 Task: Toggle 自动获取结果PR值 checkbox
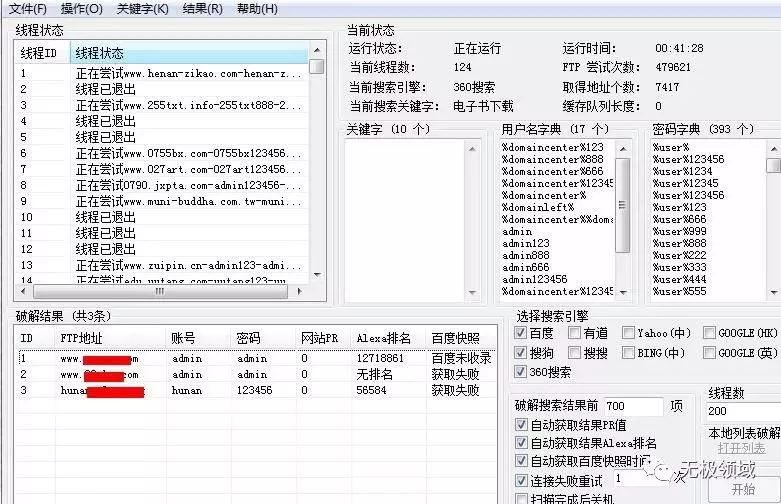521,425
